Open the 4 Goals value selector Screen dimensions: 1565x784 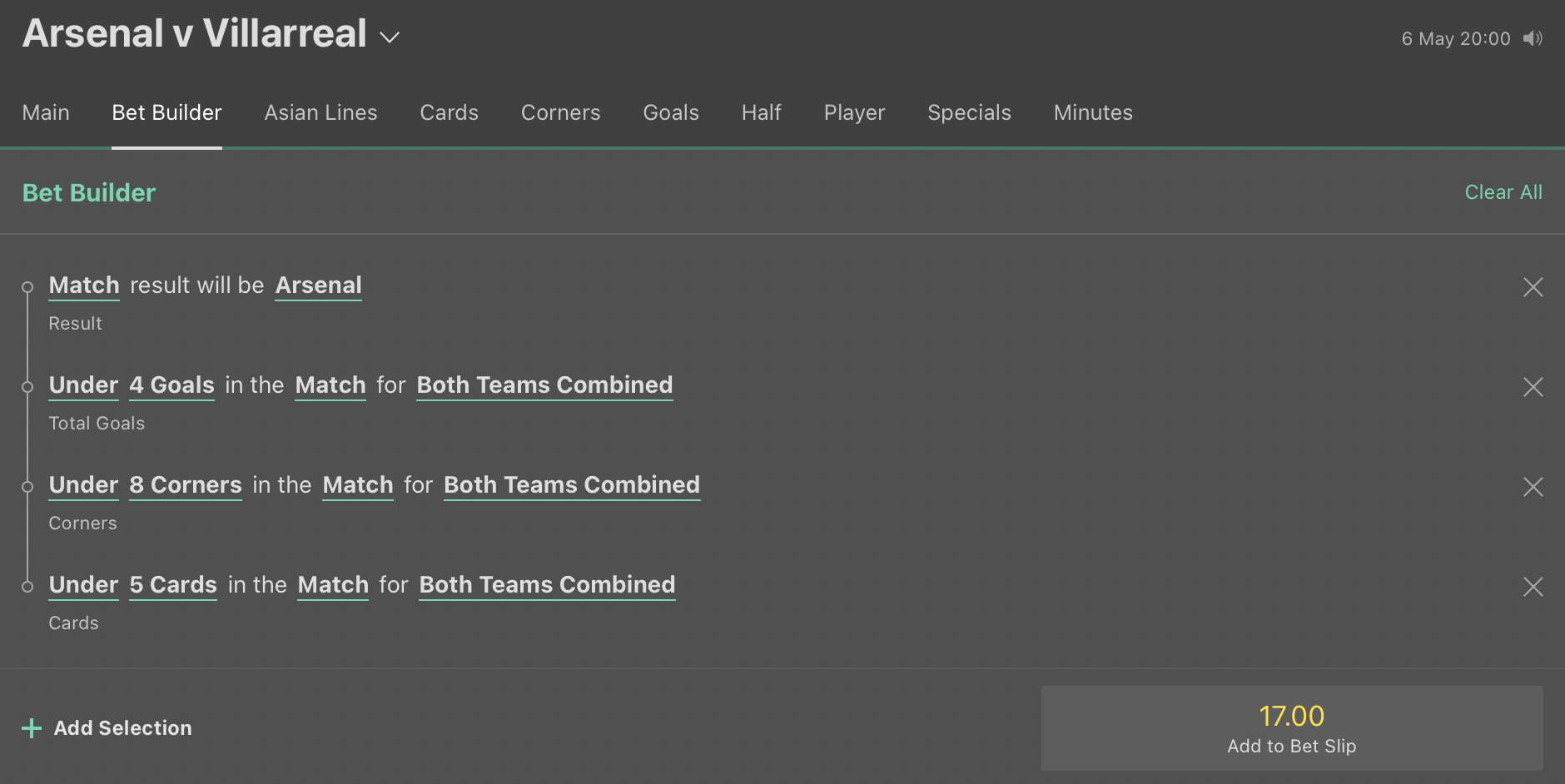pyautogui.click(x=171, y=385)
